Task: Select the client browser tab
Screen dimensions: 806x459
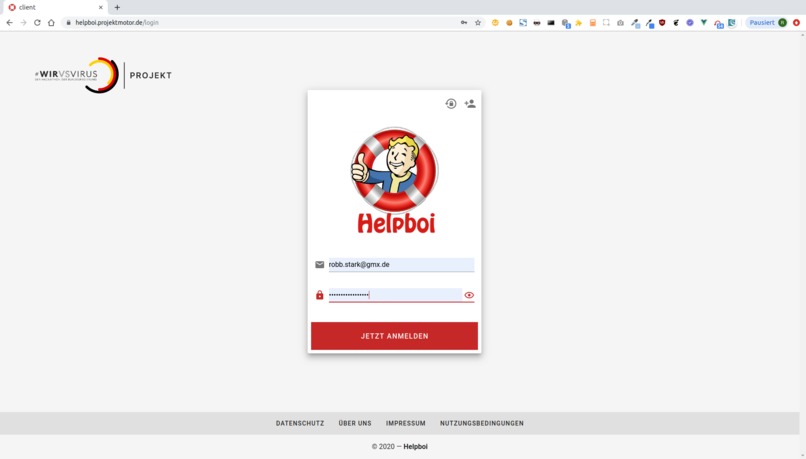Action: (54, 7)
